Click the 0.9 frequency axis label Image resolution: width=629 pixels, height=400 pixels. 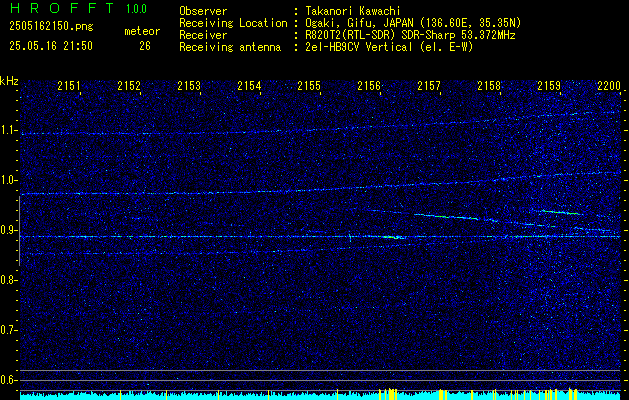tap(8, 230)
